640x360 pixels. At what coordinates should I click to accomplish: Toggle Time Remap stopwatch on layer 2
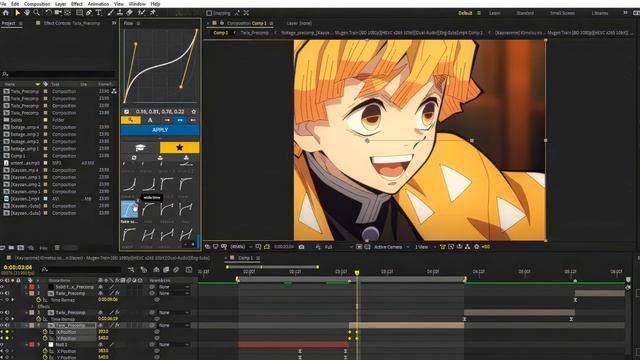pos(39,300)
